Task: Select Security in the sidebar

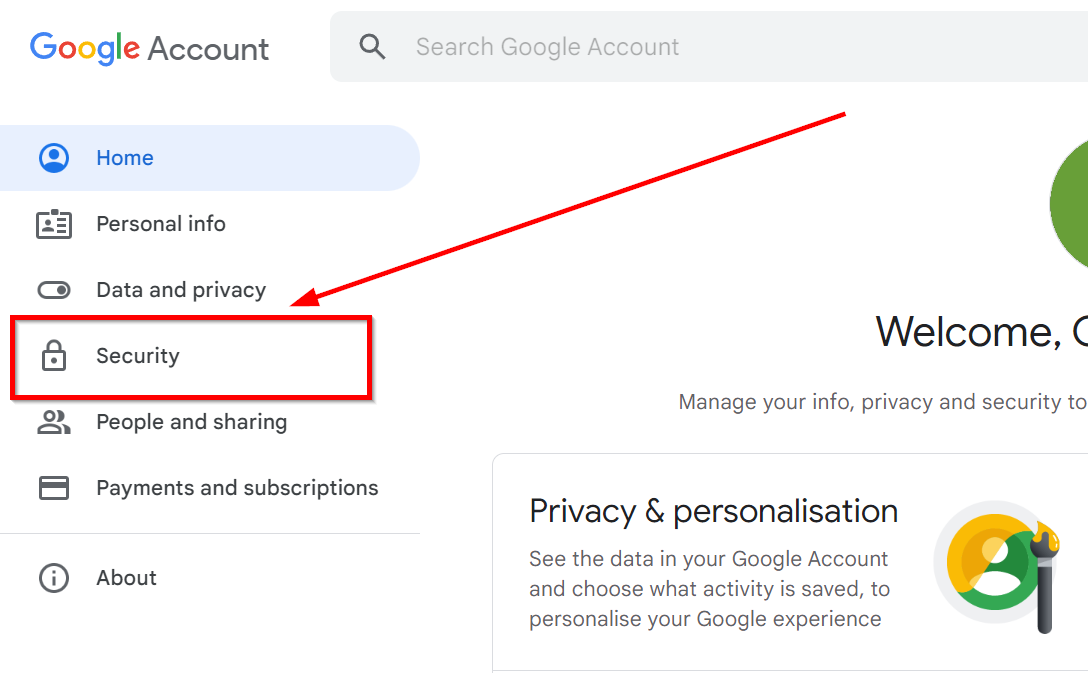Action: coord(138,356)
